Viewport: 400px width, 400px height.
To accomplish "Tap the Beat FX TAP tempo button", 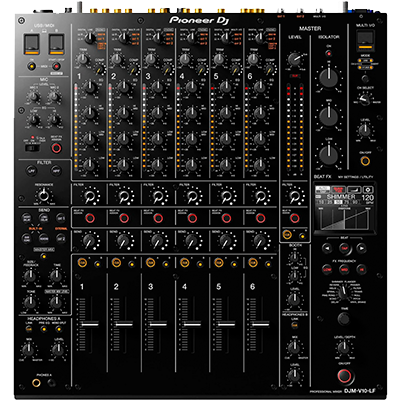I will pyautogui.click(x=344, y=248).
